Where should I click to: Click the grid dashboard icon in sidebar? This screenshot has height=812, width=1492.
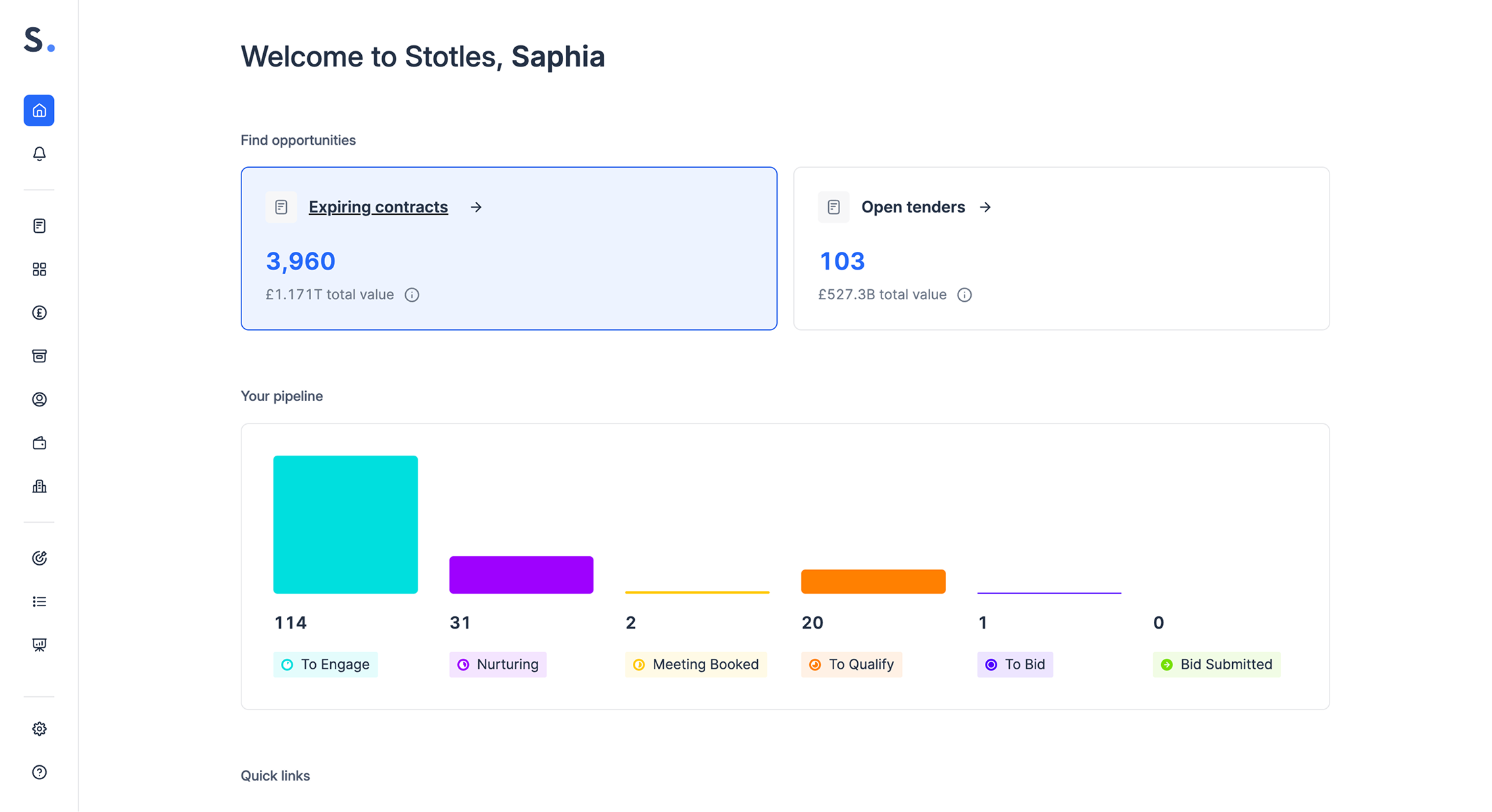[39, 270]
